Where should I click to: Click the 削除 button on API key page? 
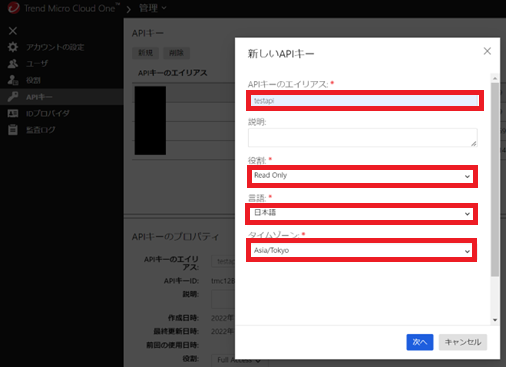click(176, 53)
